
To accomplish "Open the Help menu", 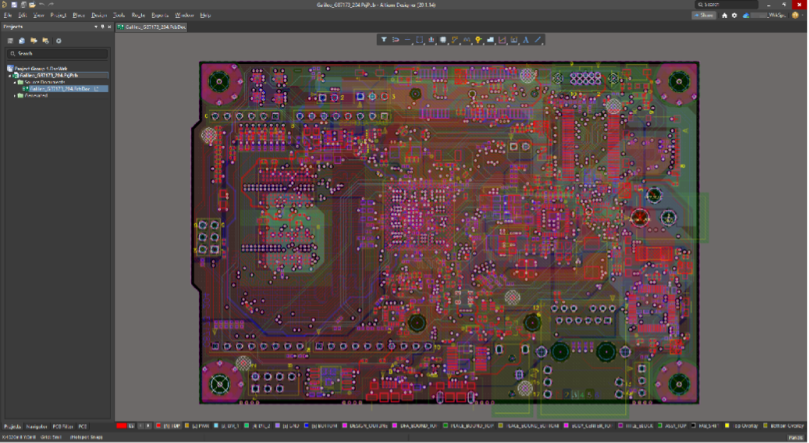I will (x=205, y=15).
